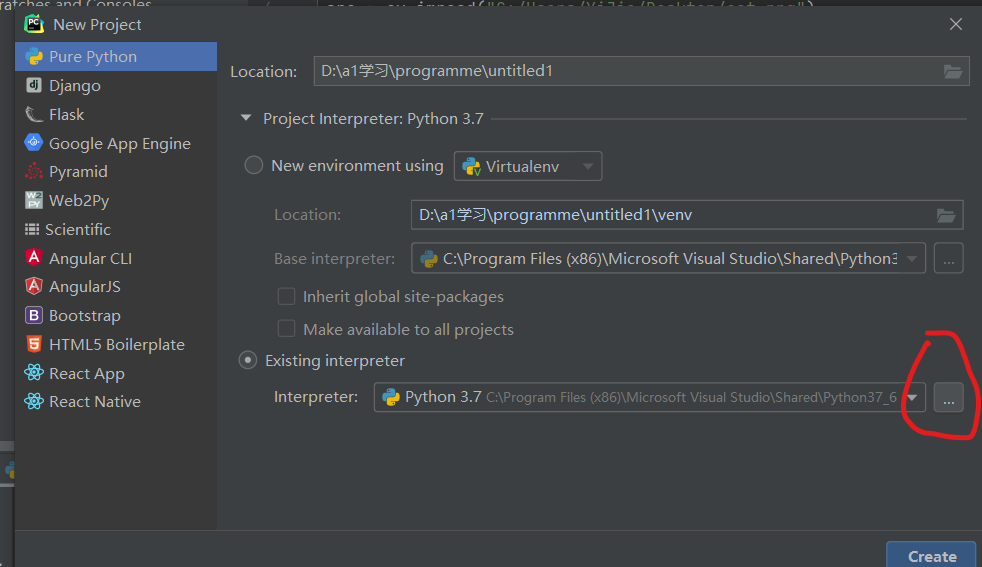Screen dimensions: 982x567
Task: Click the Flask icon in project list
Action: (33, 114)
